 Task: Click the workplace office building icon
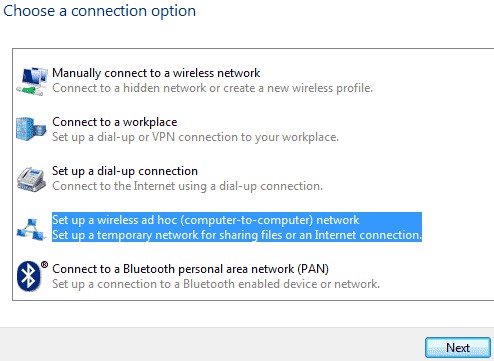coord(31,129)
